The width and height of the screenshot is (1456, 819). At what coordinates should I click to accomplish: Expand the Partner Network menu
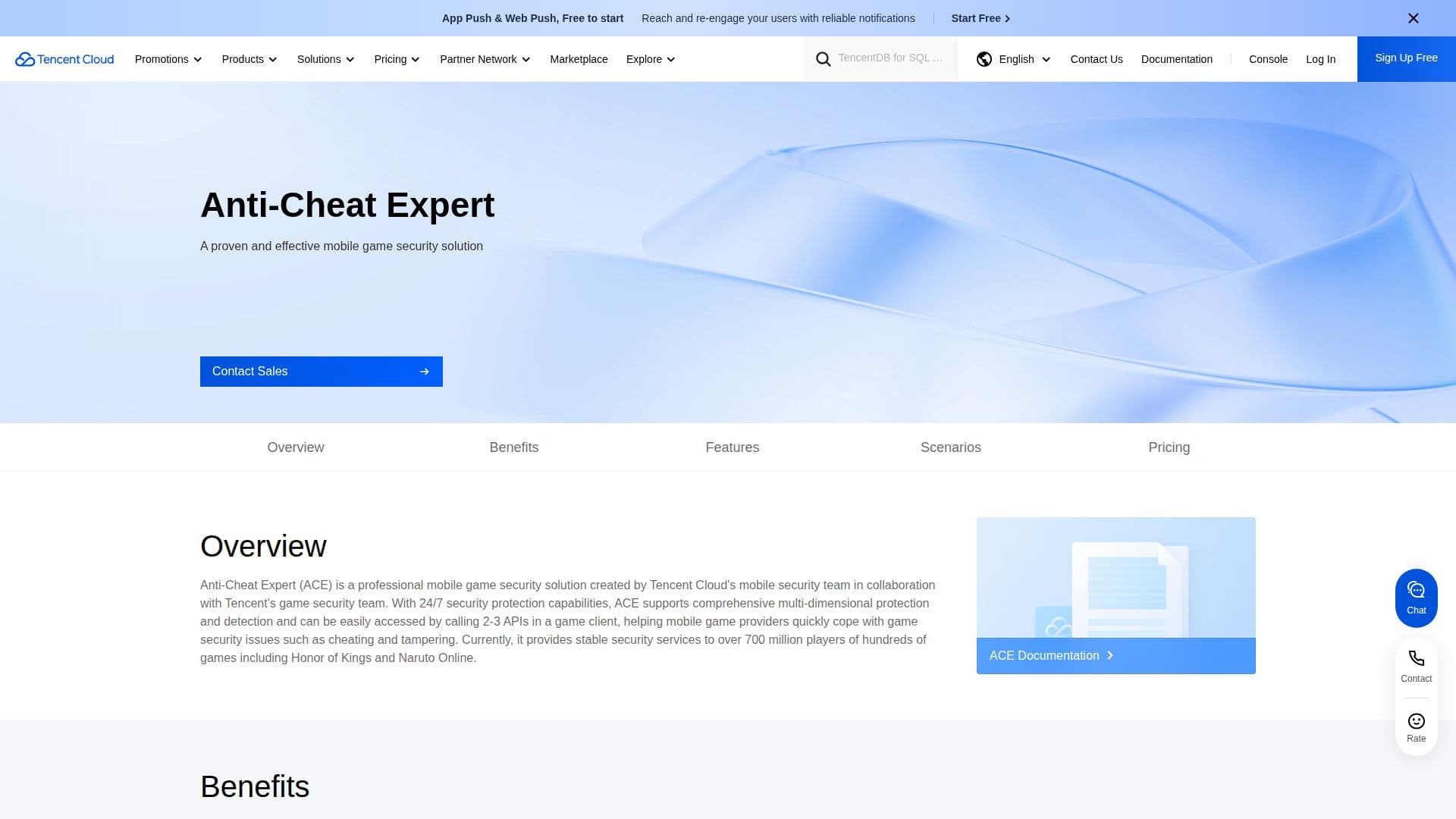point(485,59)
